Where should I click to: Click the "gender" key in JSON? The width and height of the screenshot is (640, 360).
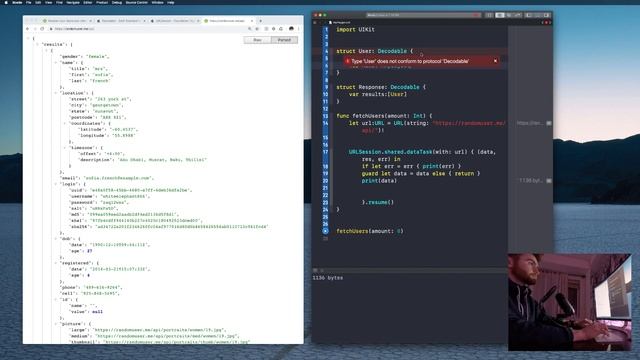(70, 56)
